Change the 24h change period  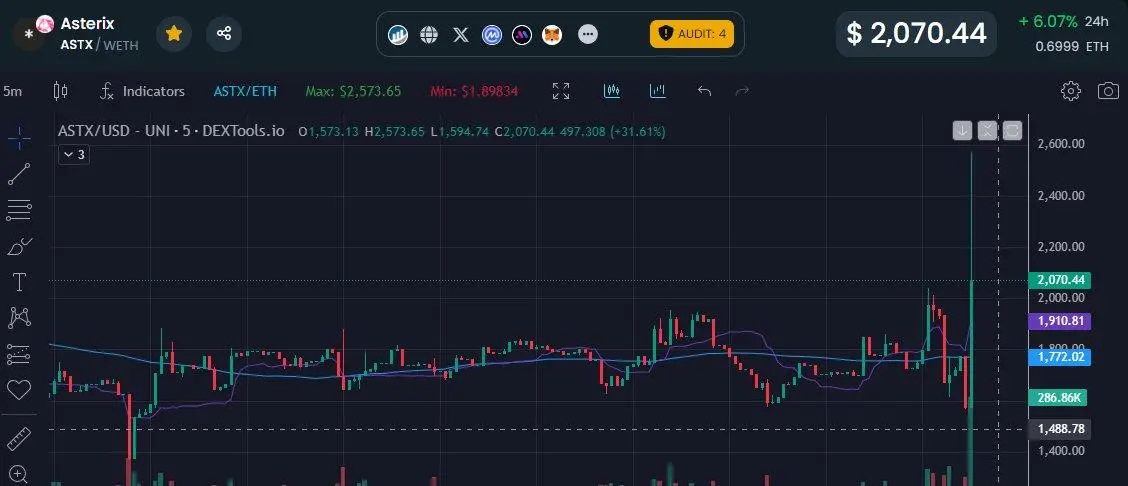[1096, 22]
